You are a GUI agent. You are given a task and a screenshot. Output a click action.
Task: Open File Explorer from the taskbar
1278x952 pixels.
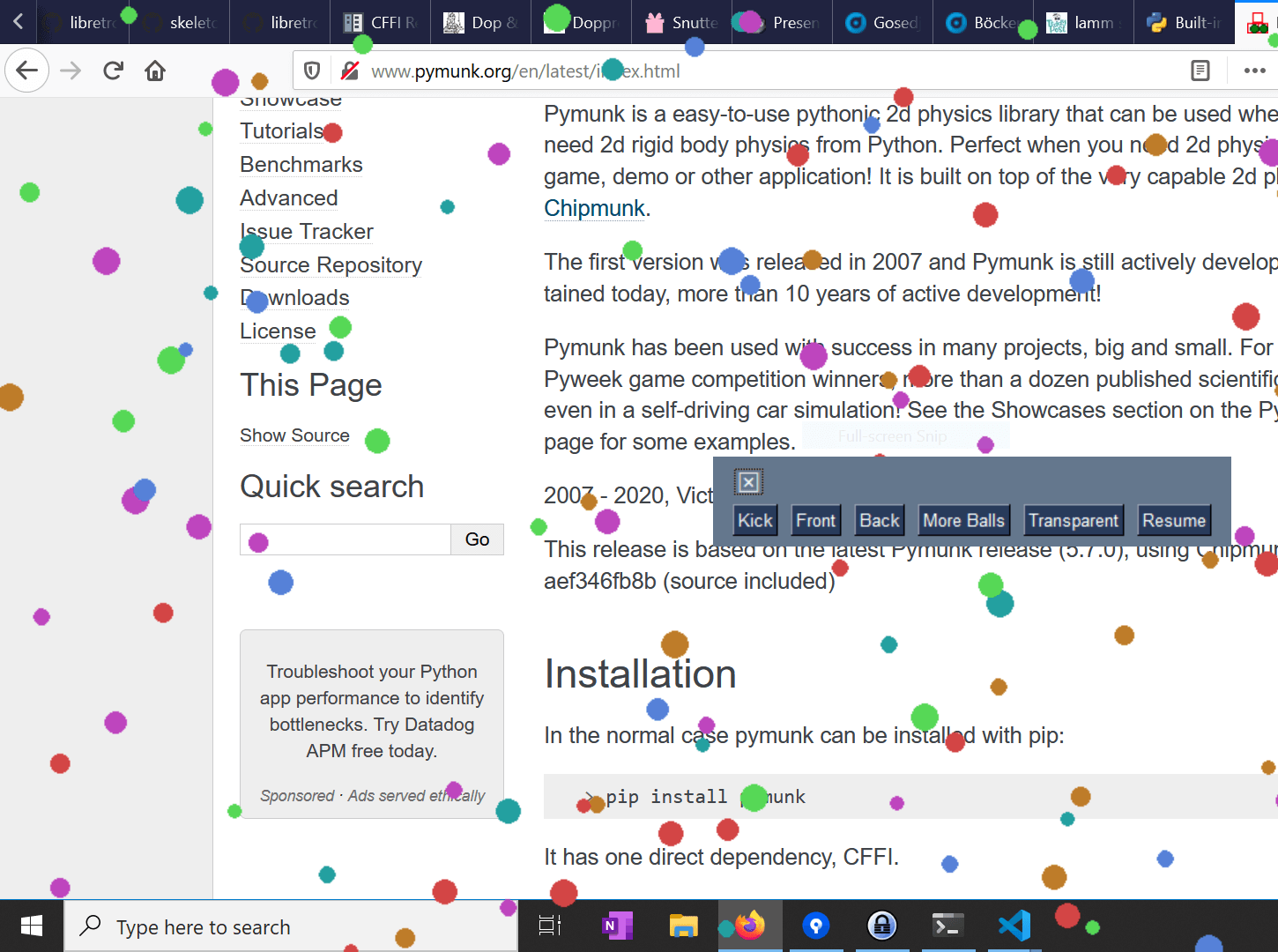(x=684, y=926)
